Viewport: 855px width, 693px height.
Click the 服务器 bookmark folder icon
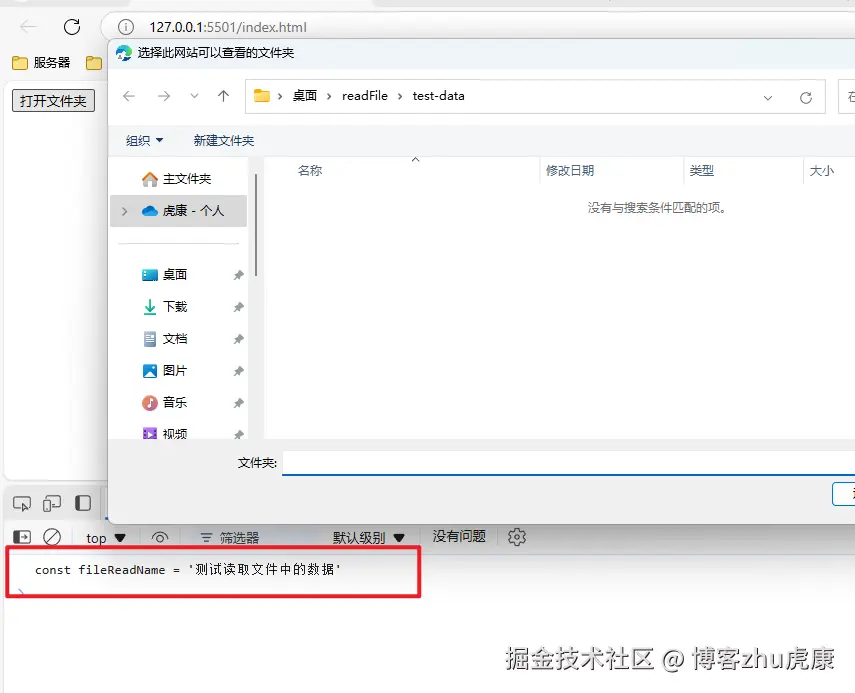click(x=19, y=62)
